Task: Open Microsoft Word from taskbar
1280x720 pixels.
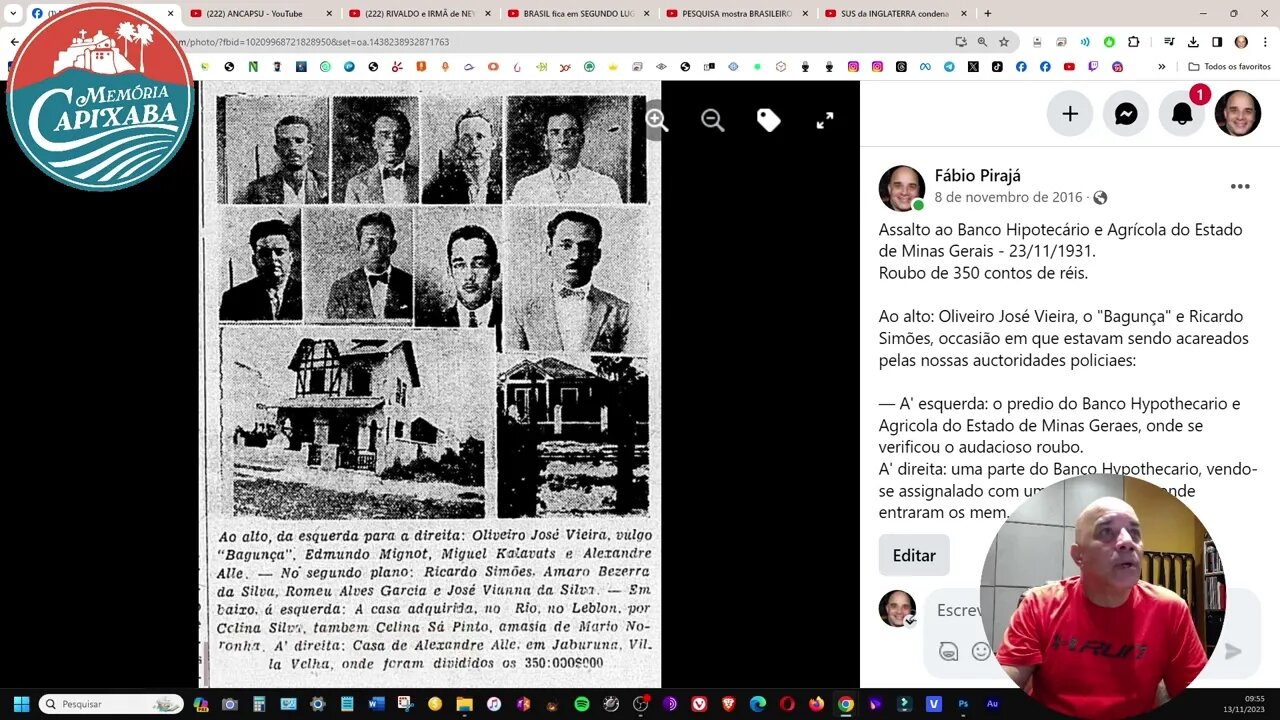Action: [377, 704]
